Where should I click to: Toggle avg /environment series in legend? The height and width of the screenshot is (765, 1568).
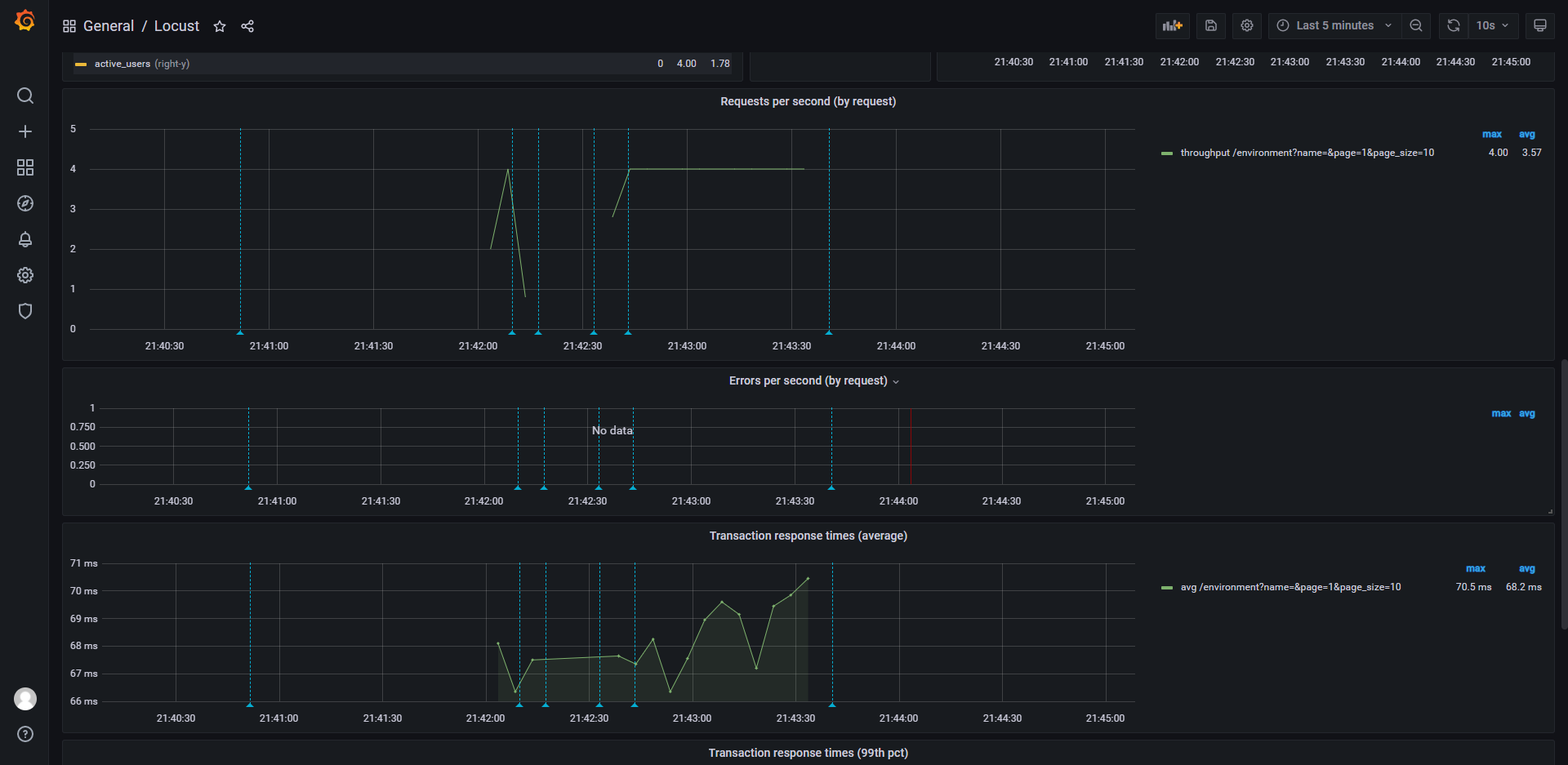point(1290,587)
